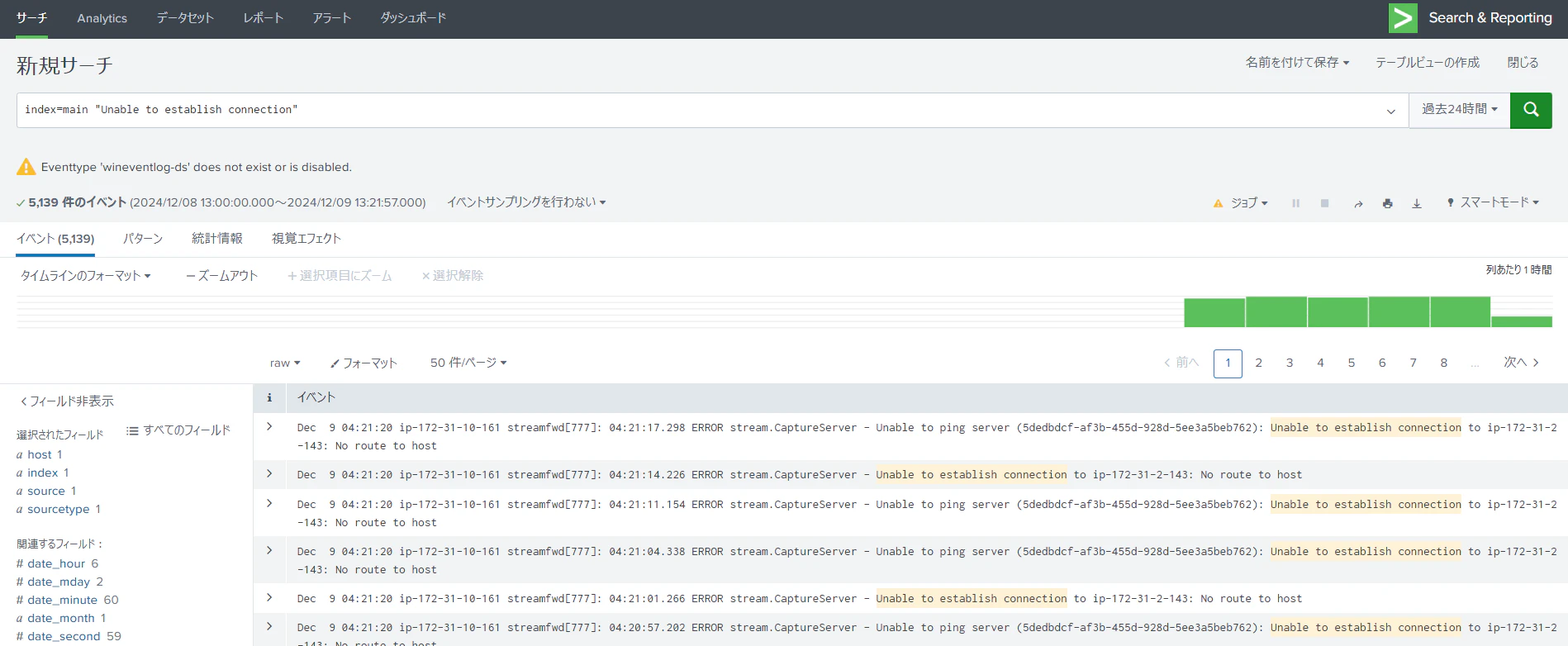
Task: Click the 閉じる button
Action: 1523,63
